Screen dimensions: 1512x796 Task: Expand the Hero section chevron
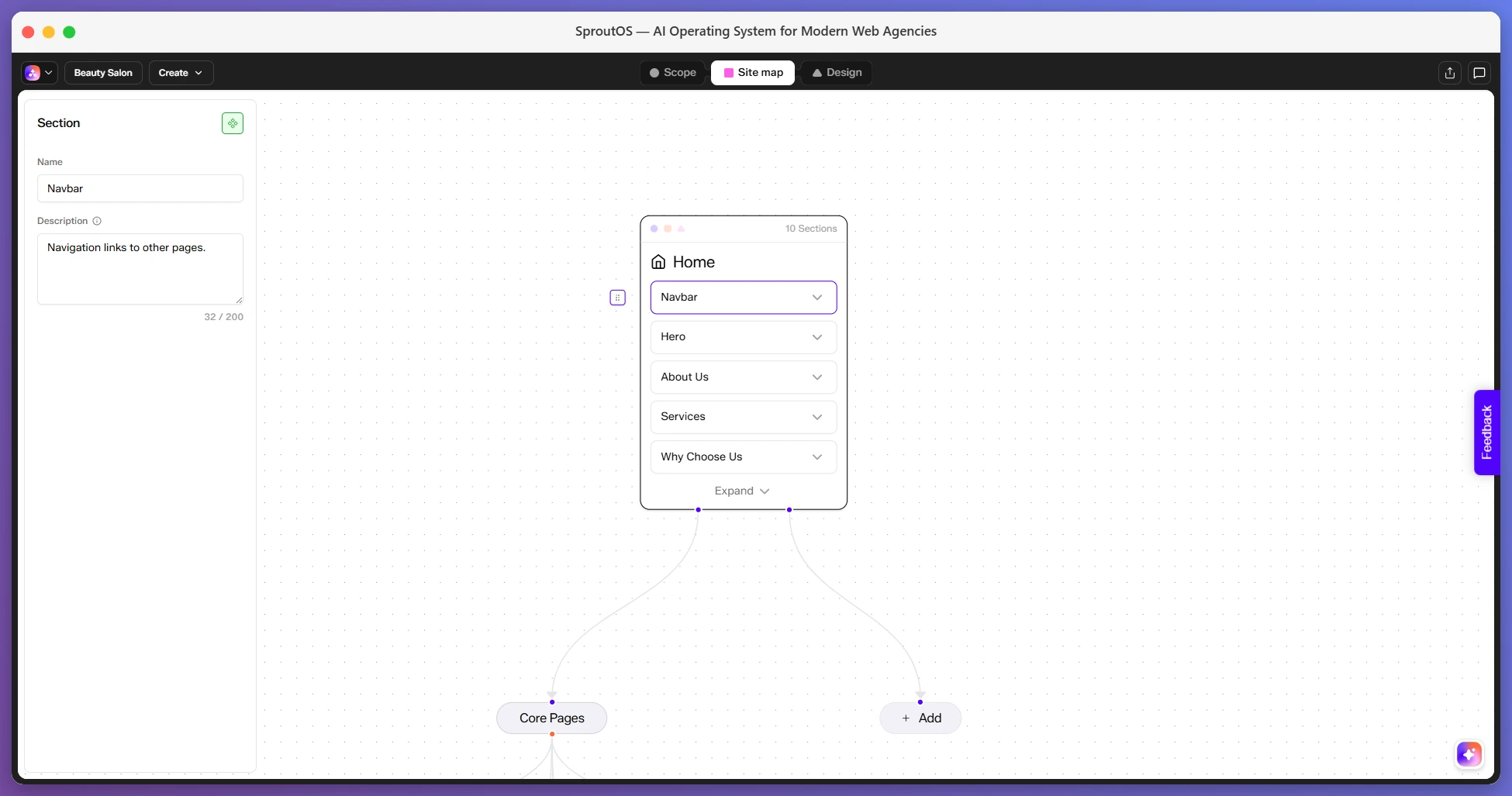click(x=817, y=337)
